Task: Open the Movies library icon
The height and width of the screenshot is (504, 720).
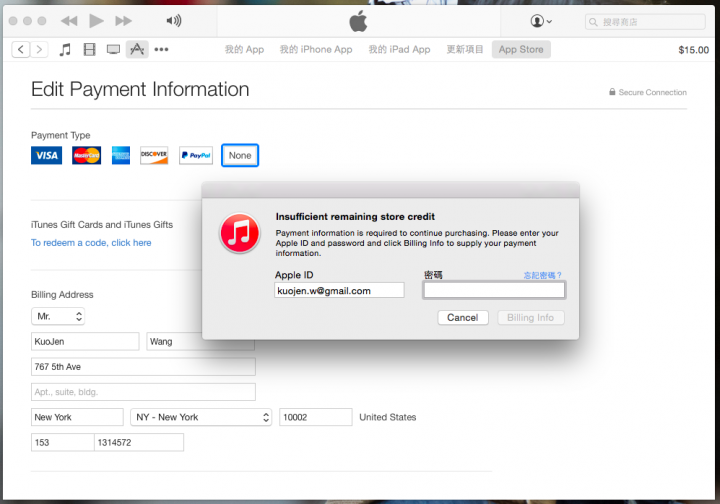Action: point(90,49)
